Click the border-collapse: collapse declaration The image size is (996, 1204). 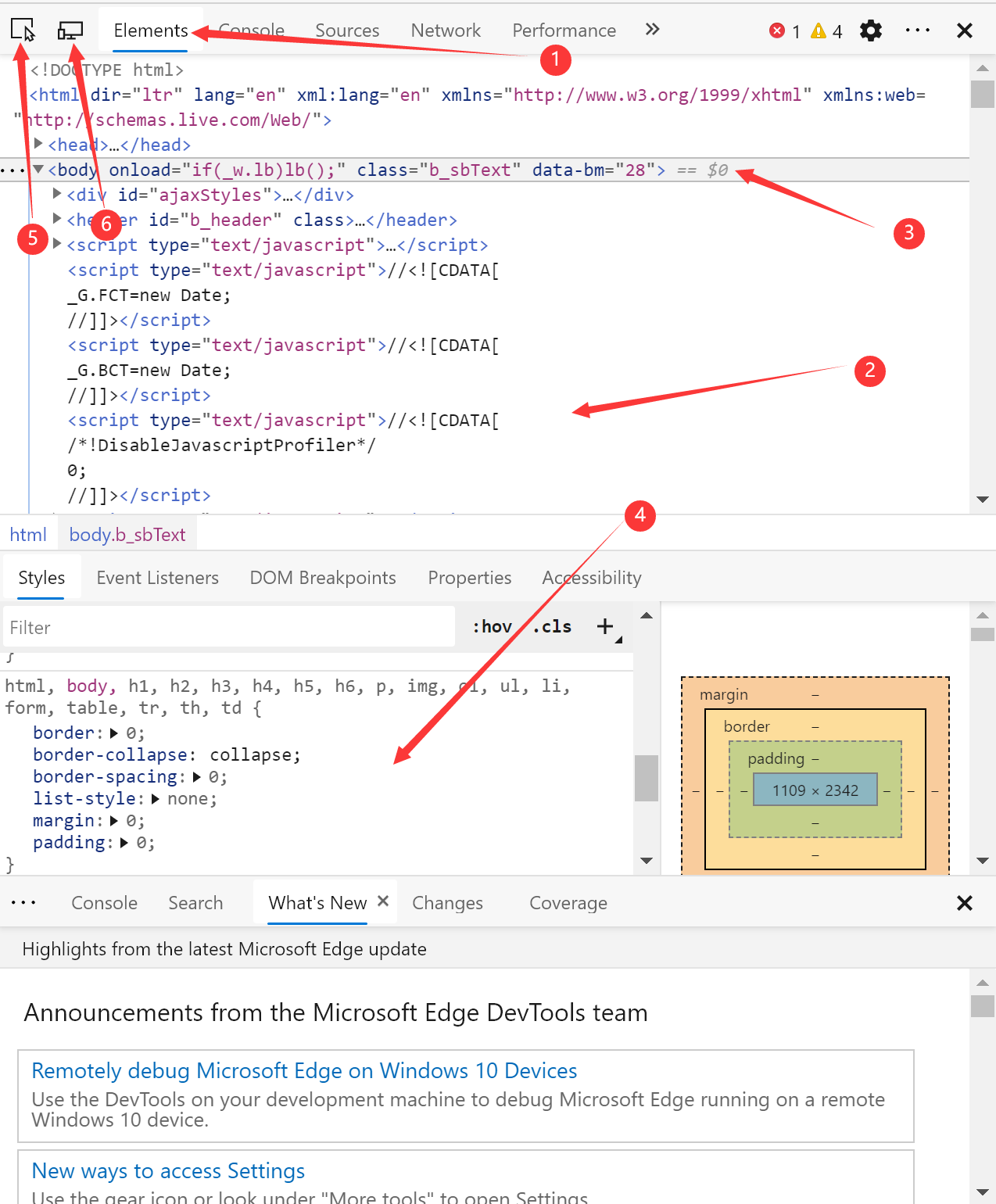point(167,755)
